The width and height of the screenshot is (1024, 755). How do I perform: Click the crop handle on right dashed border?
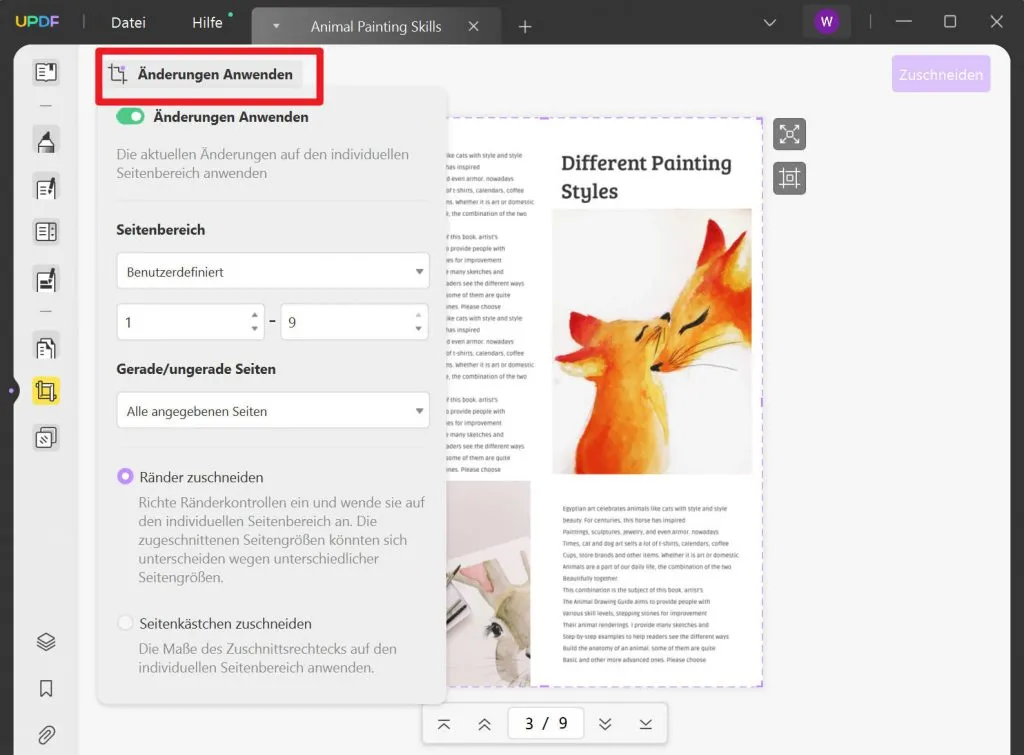coord(761,402)
